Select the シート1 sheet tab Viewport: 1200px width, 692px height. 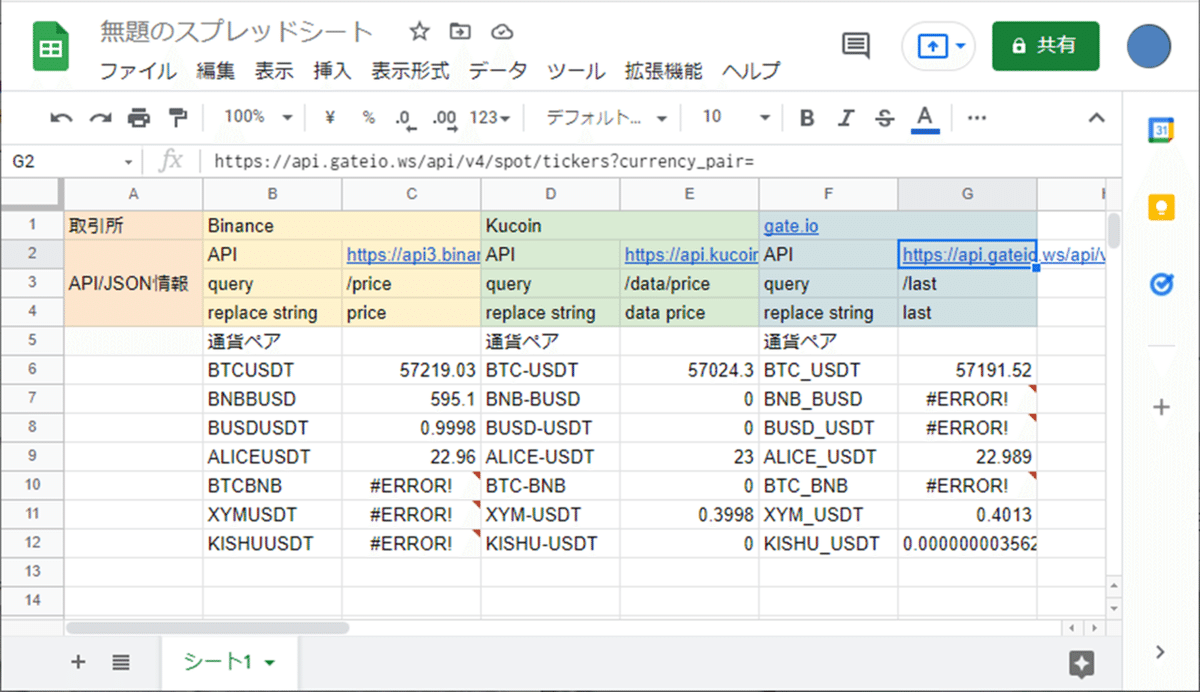[228, 661]
